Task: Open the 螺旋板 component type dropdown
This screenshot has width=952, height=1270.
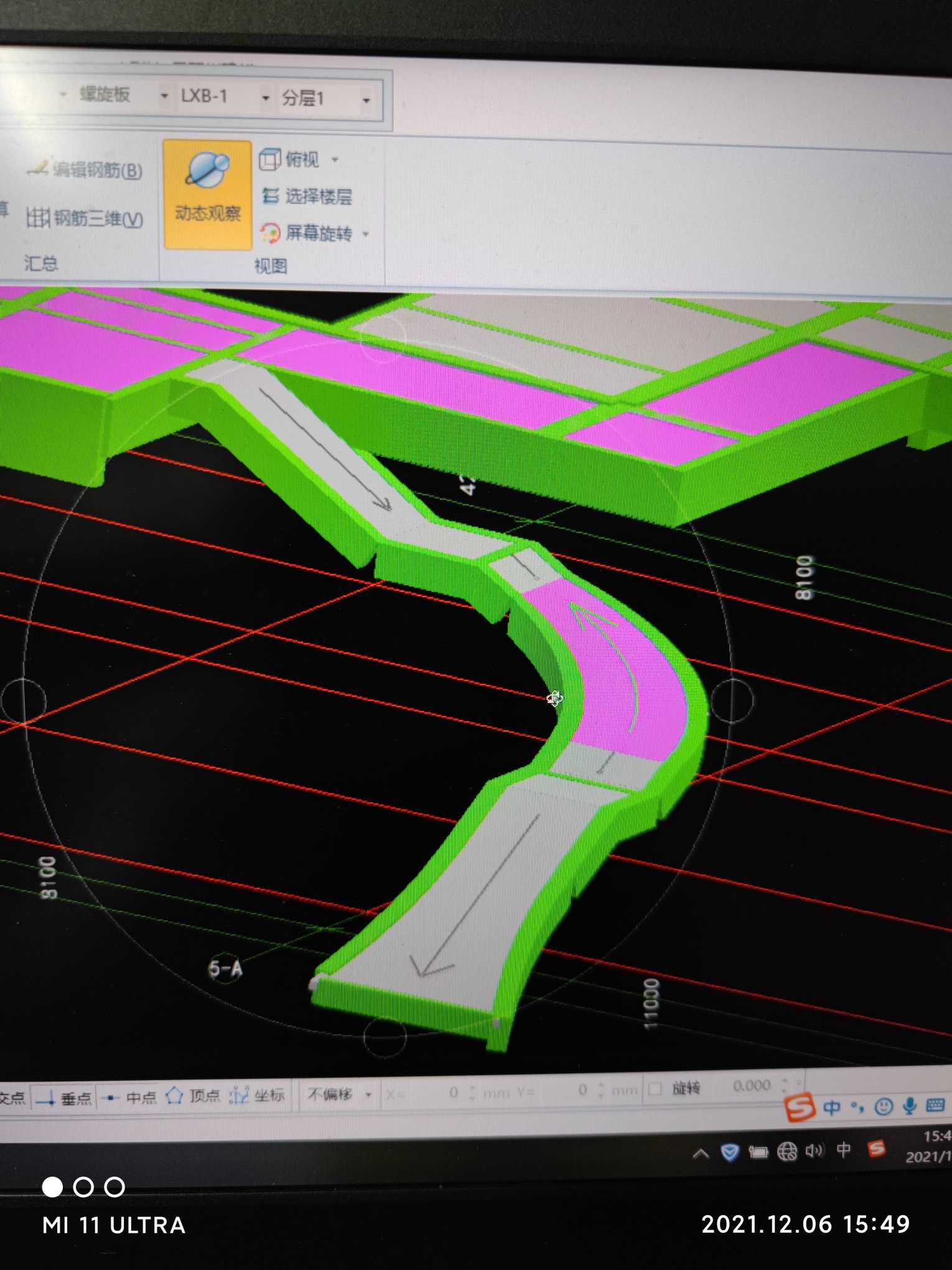Action: [164, 96]
